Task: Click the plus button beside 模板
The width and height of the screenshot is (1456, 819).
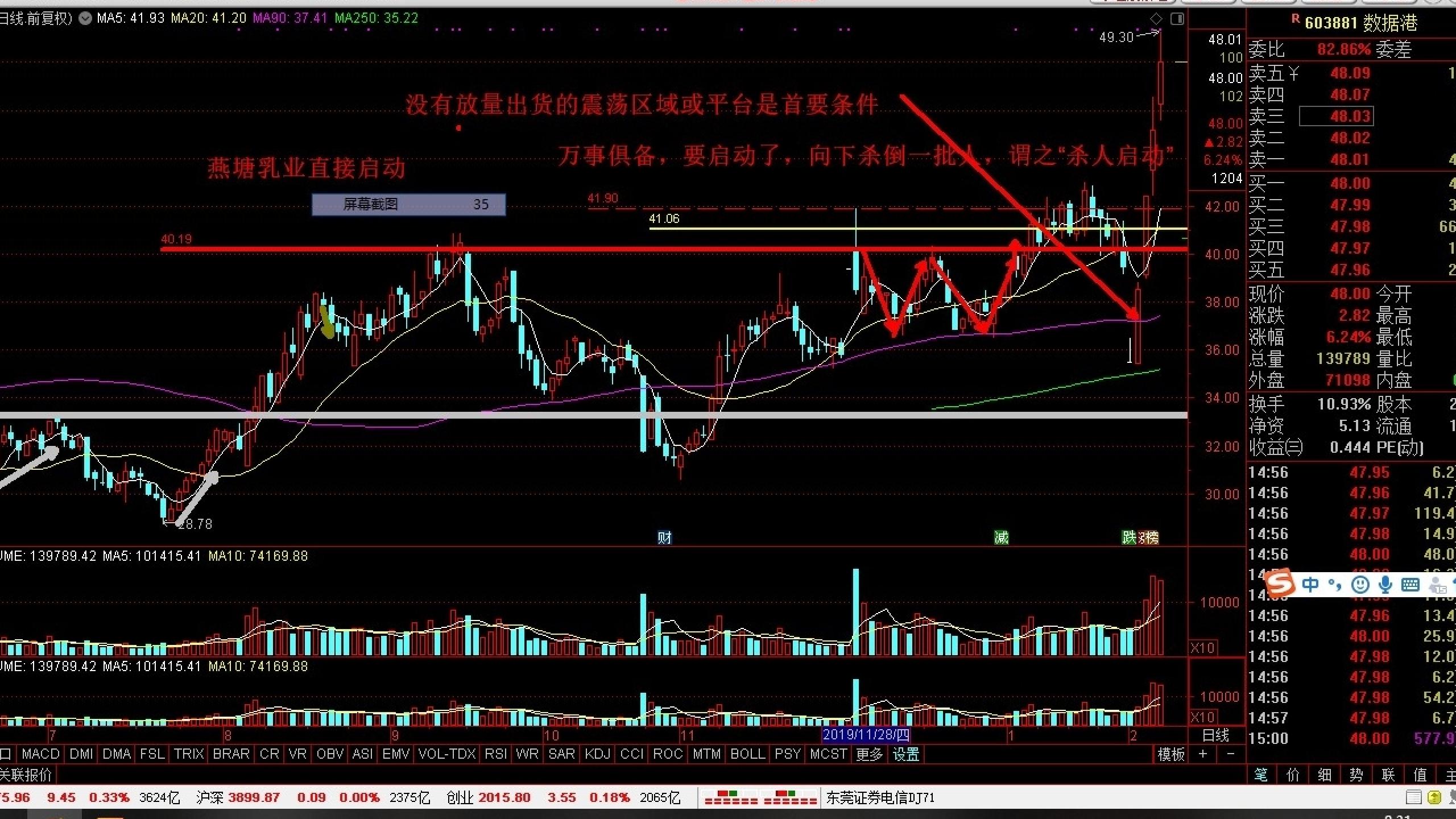Action: click(1203, 754)
